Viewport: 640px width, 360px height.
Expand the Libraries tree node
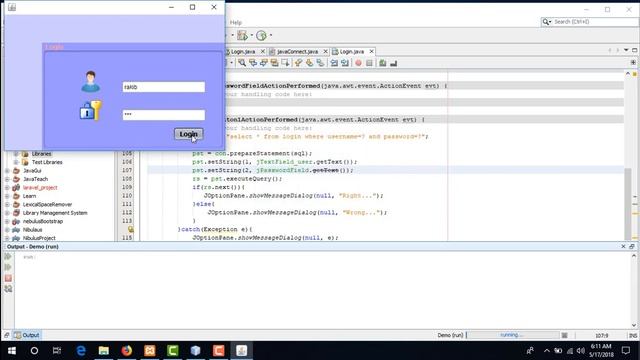(16, 154)
